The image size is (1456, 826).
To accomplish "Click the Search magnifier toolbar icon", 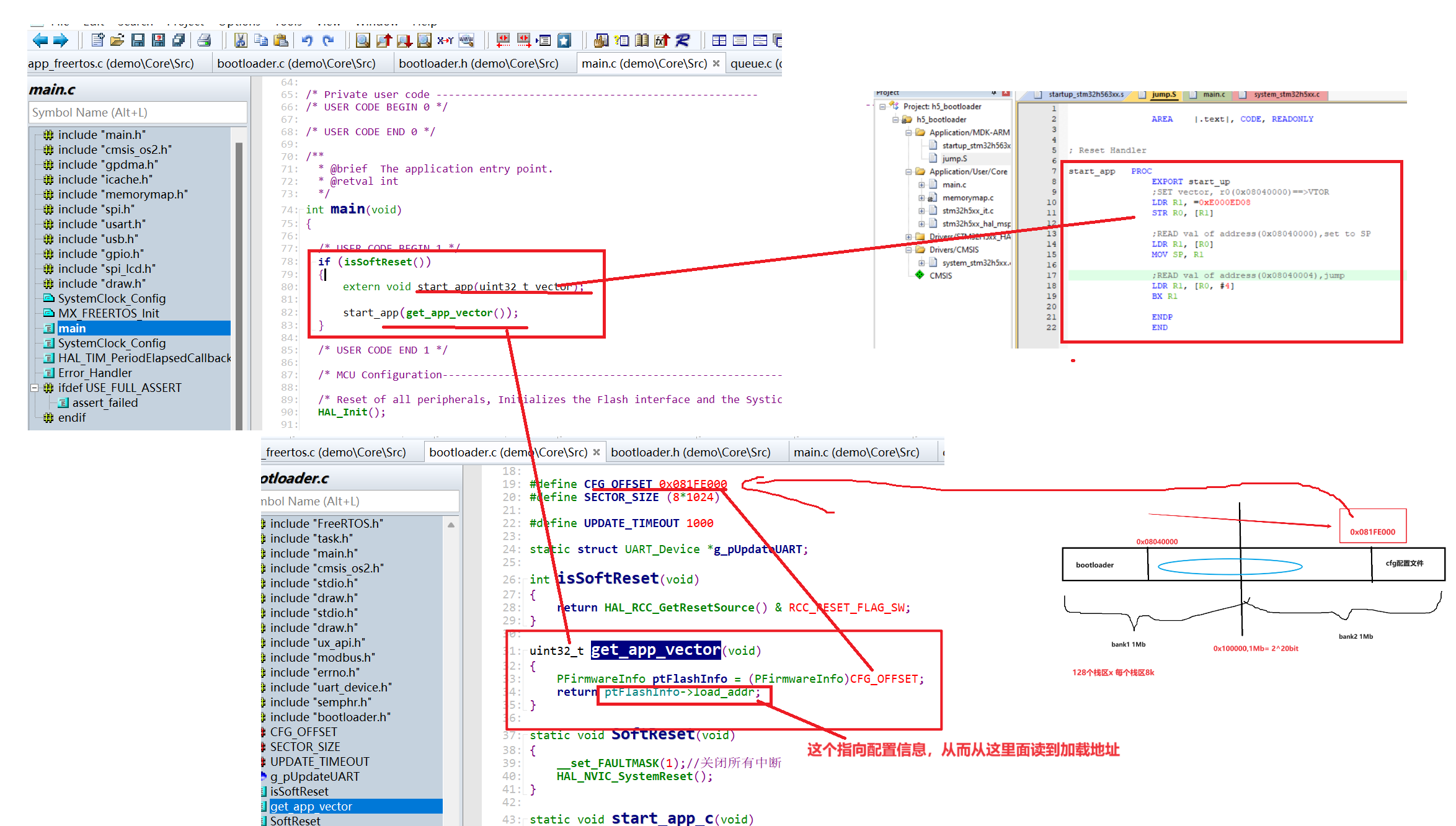I will pos(363,41).
